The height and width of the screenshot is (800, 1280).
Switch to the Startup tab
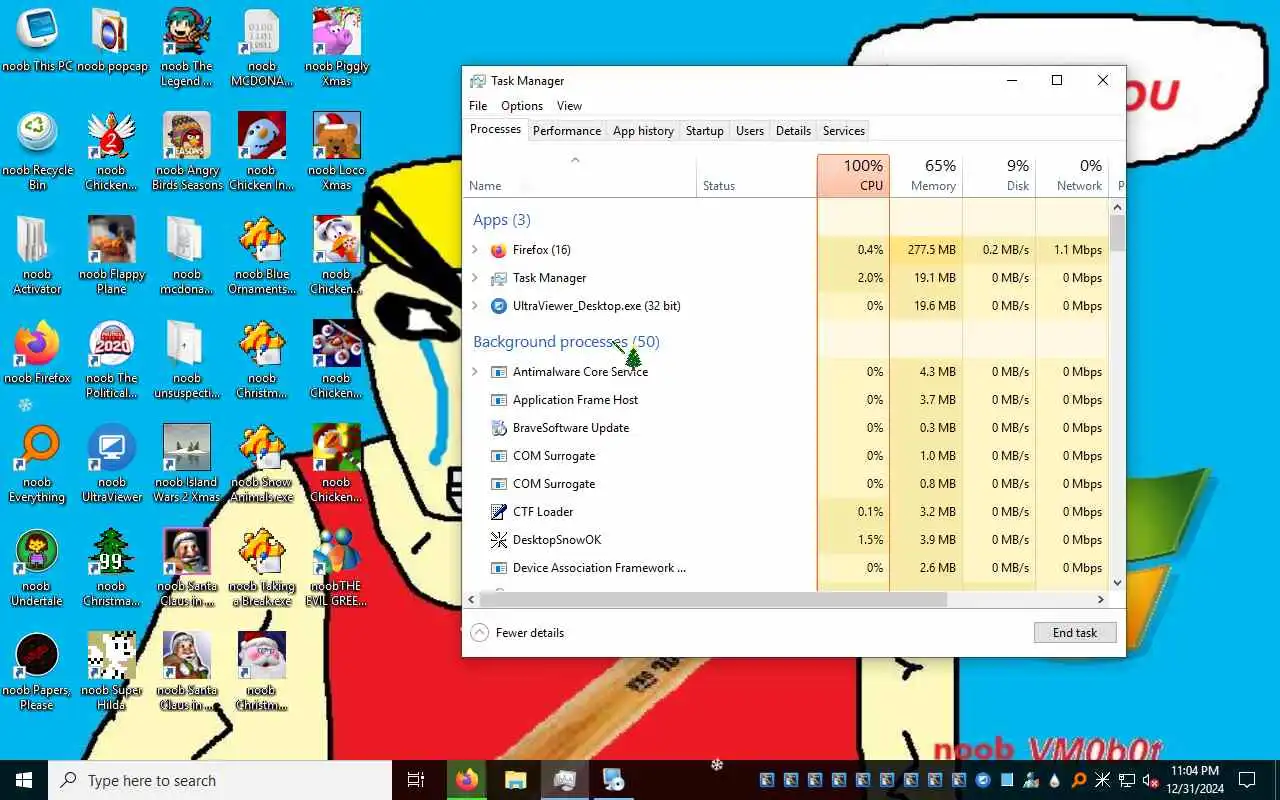tap(705, 131)
